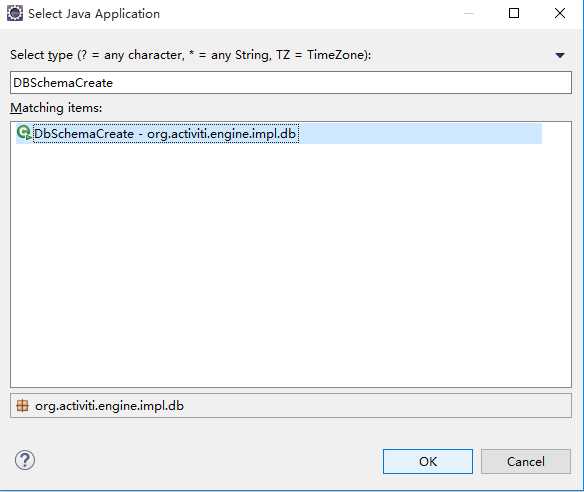Minimize the Select Java Application dialog
The image size is (584, 492).
[x=469, y=13]
